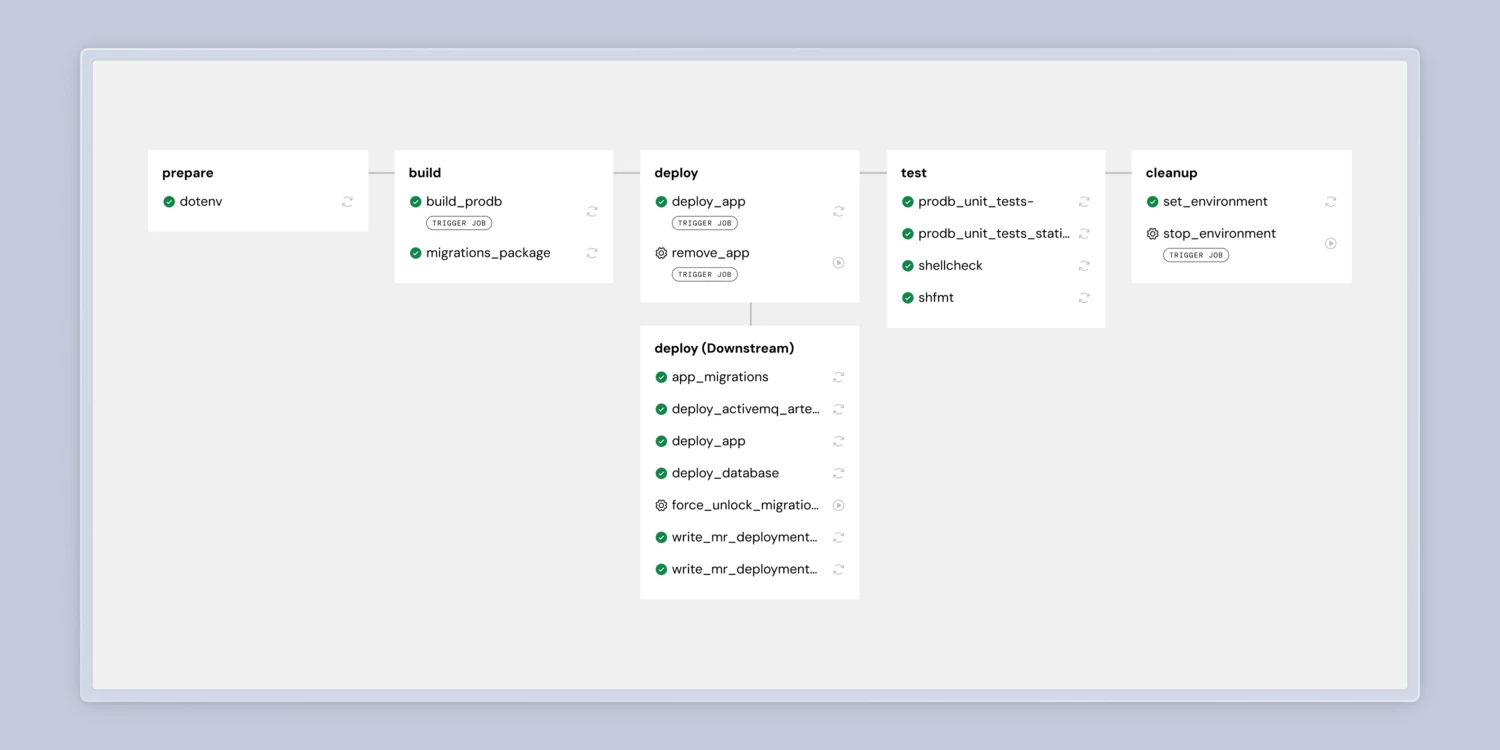This screenshot has width=1500, height=750.
Task: Open the downstream deploy_app job
Action: coord(708,442)
